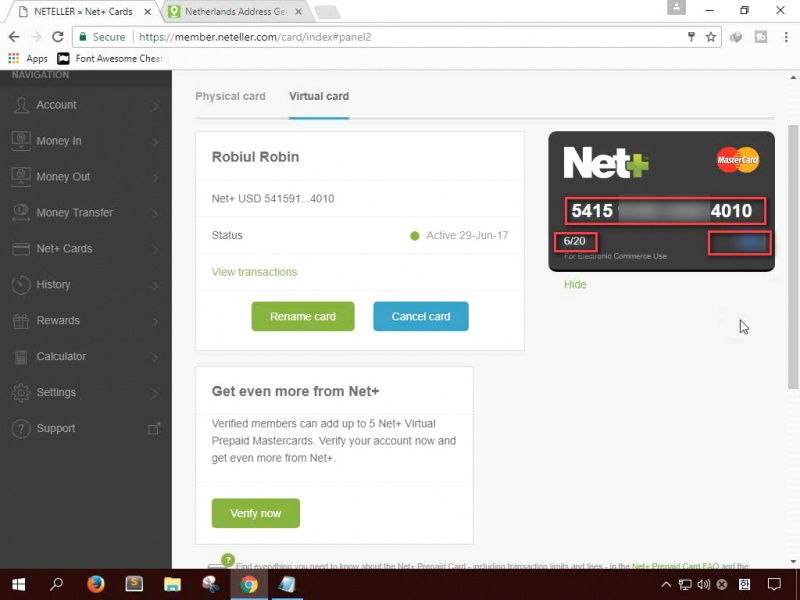Click the Rename card button
Viewport: 800px width, 600px height.
click(303, 316)
